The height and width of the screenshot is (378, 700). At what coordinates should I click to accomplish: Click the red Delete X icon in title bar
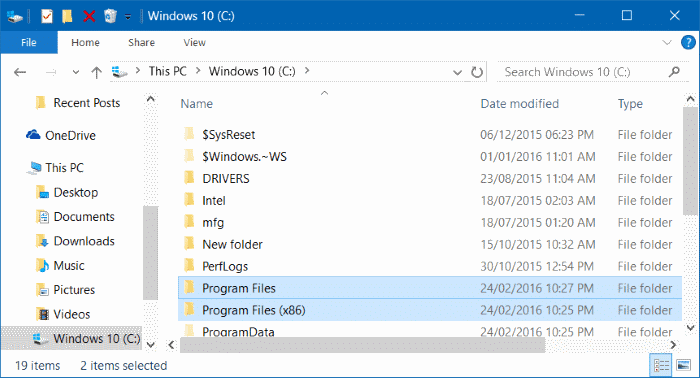[89, 17]
